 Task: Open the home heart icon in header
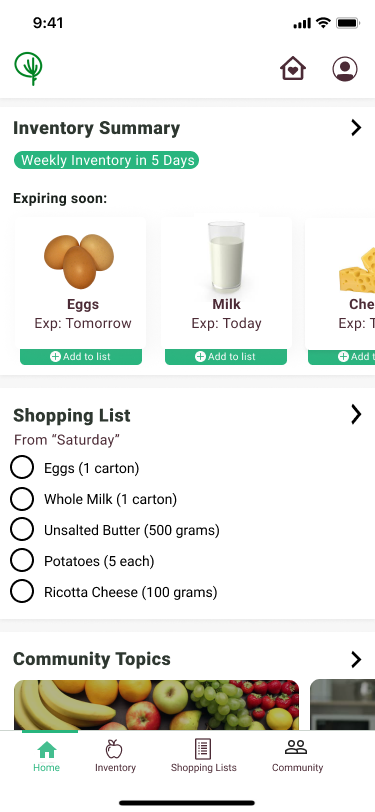[293, 68]
